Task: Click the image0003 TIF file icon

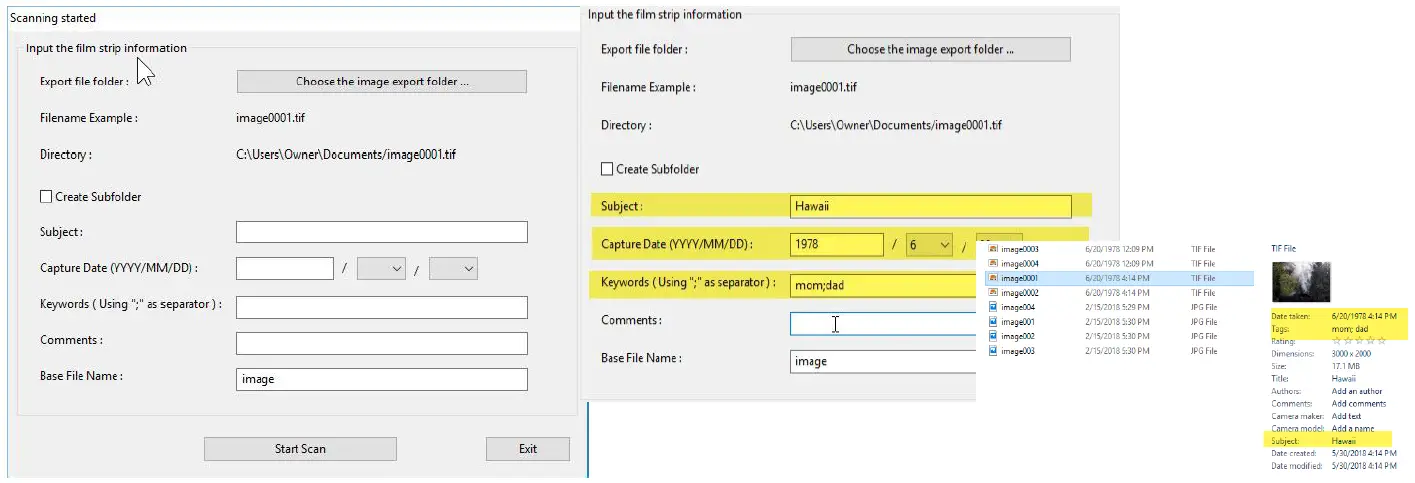Action: (x=993, y=249)
